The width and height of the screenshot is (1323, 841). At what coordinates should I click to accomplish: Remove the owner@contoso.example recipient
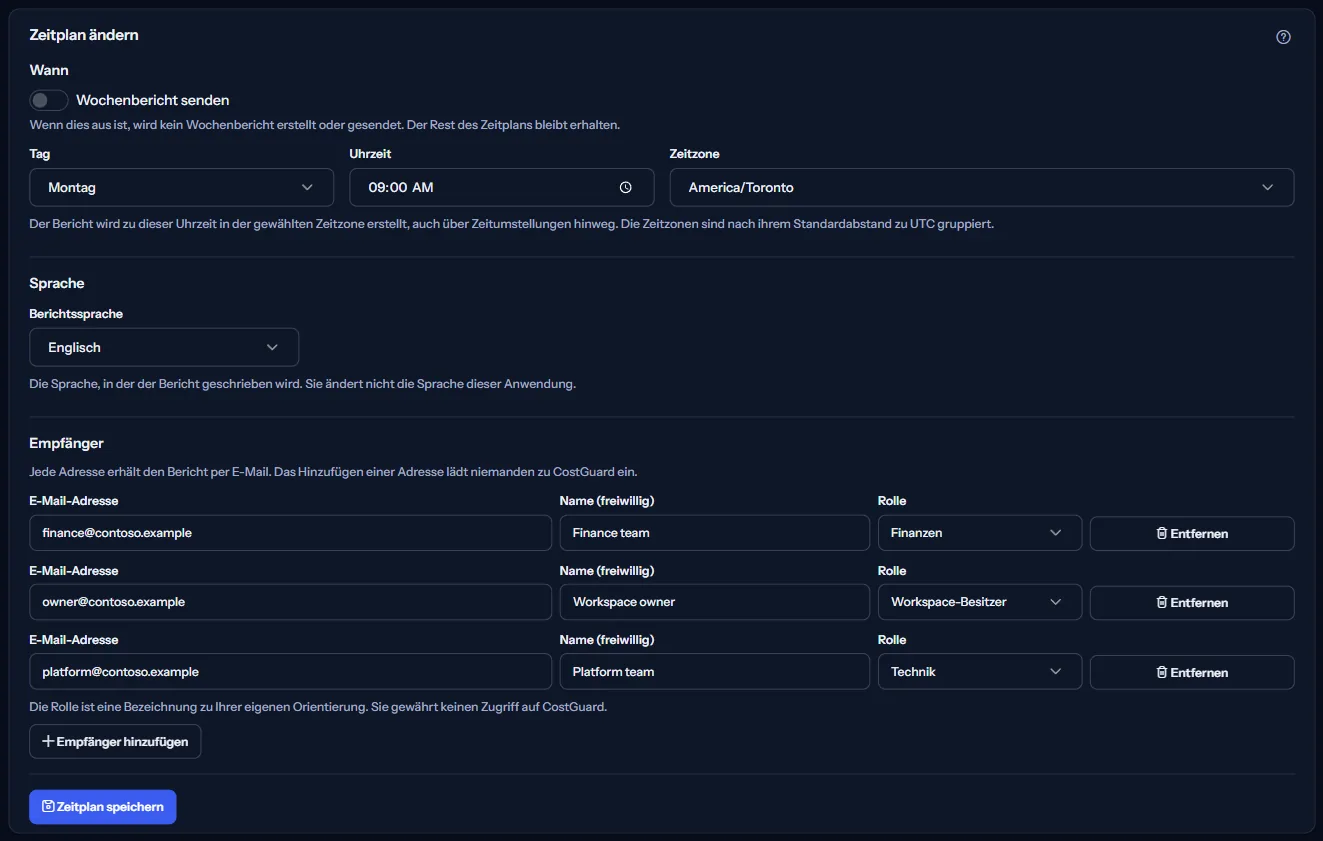(1192, 602)
